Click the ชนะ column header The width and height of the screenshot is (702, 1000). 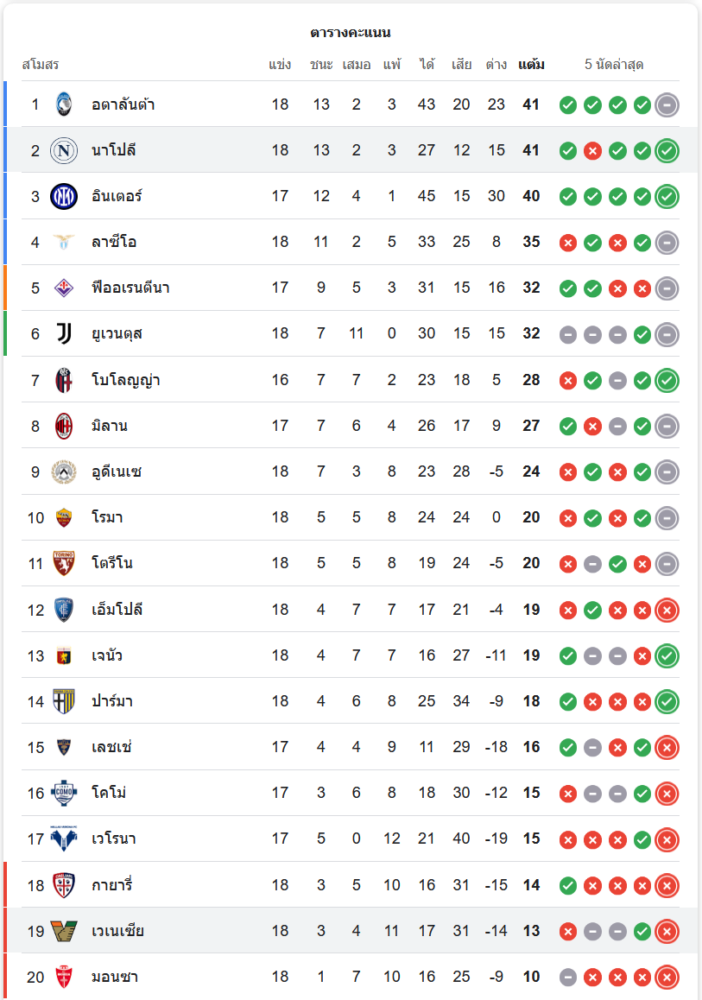[x=321, y=65]
